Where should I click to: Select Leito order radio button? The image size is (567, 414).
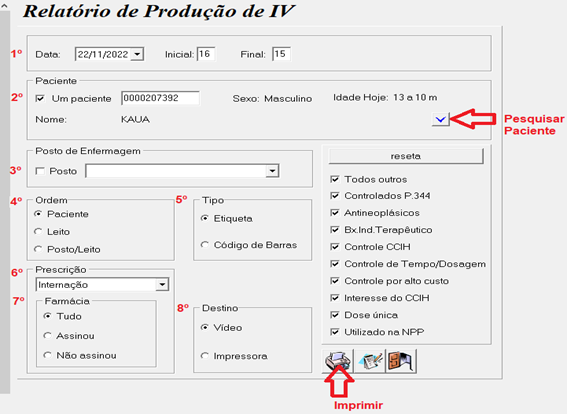(38, 231)
